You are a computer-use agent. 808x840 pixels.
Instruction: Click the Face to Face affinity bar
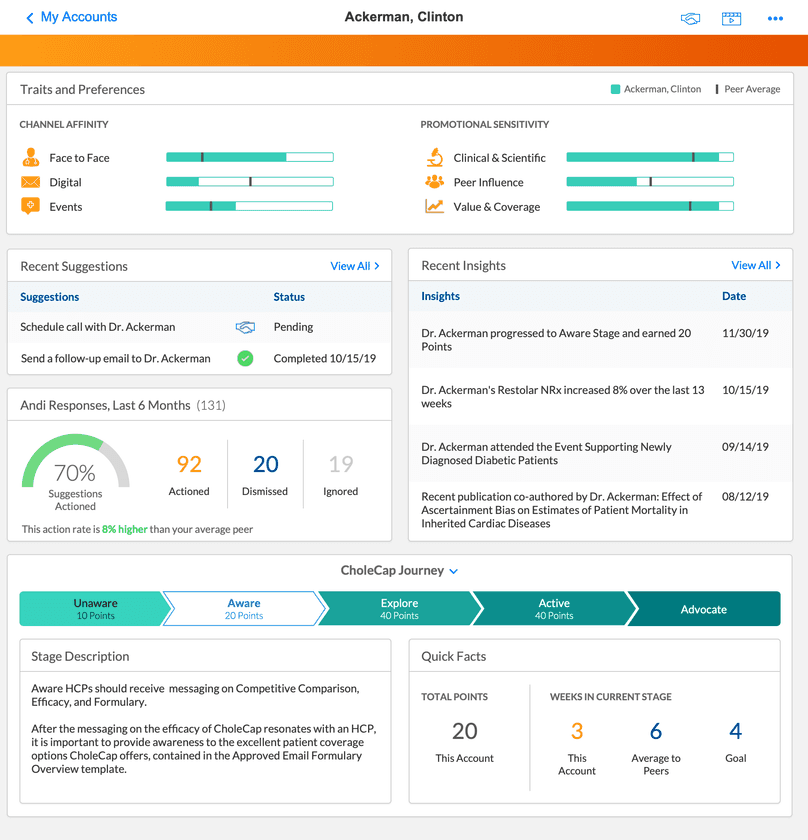(x=249, y=157)
